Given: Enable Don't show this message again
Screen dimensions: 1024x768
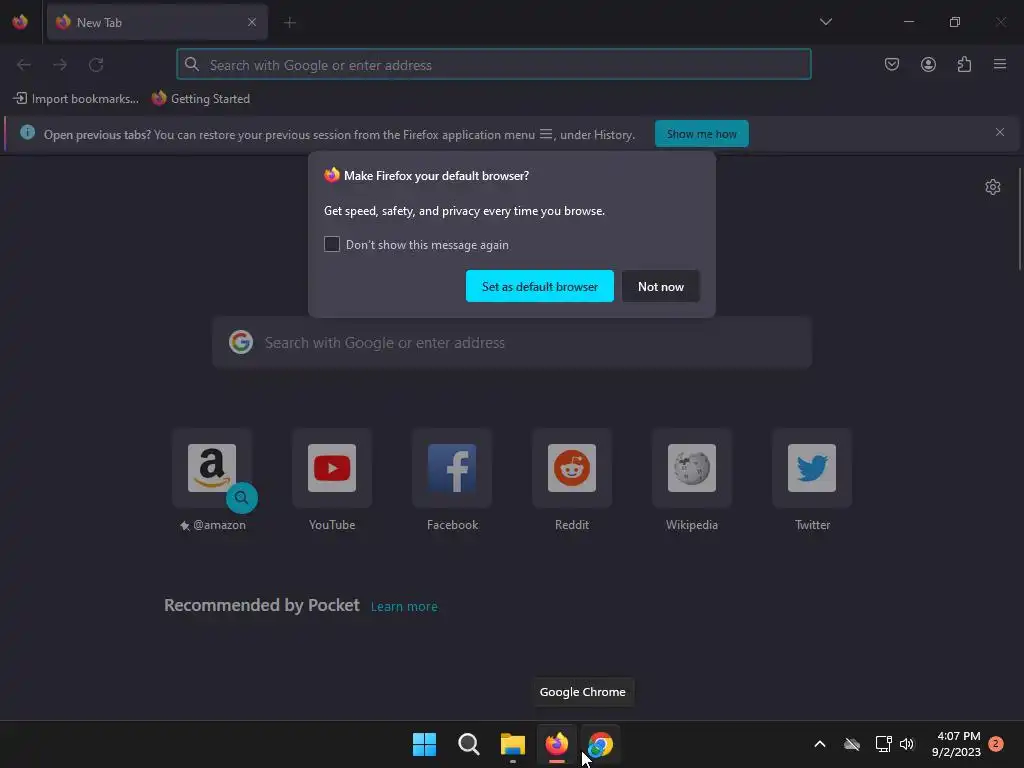Looking at the screenshot, I should (332, 244).
